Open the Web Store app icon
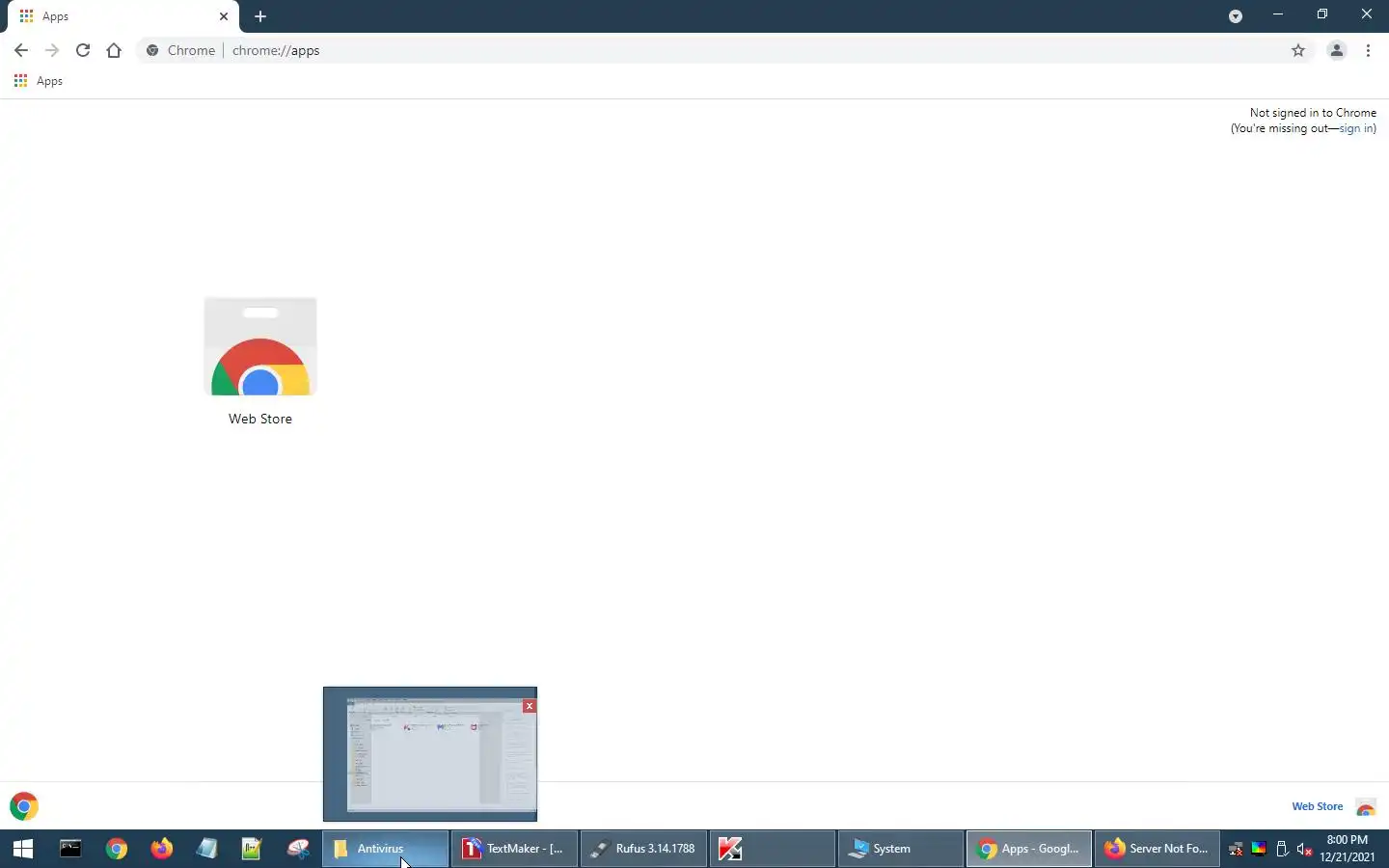The width and height of the screenshot is (1389, 868). coord(260,346)
